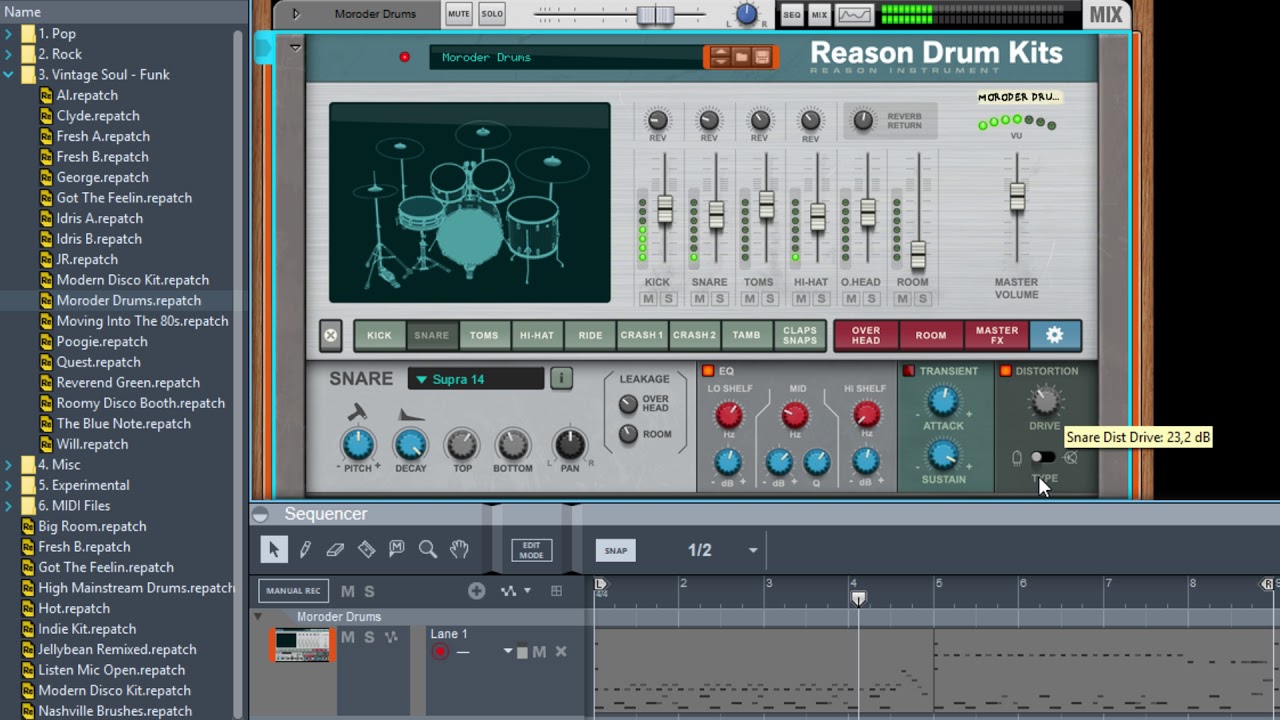Click the grid icon beside track automation
1280x720 pixels.
[x=556, y=591]
